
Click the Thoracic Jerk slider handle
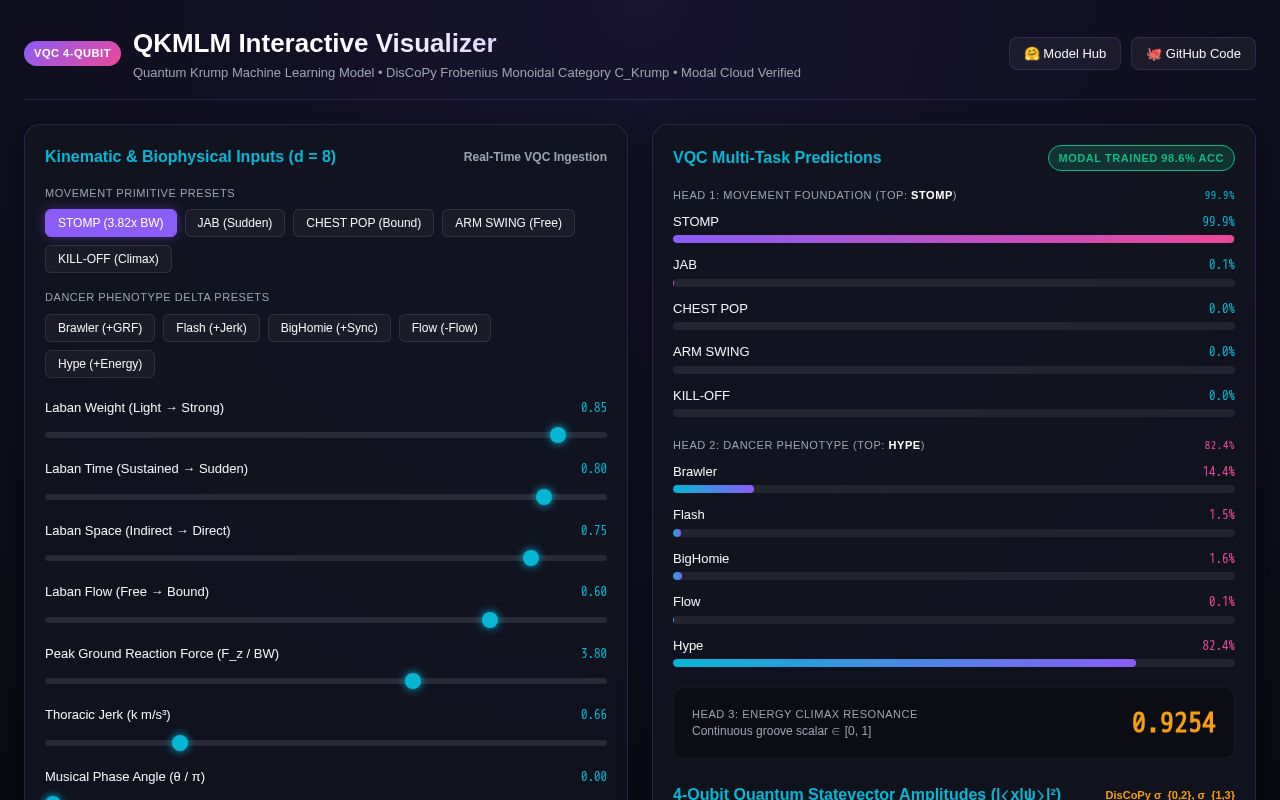click(180, 743)
